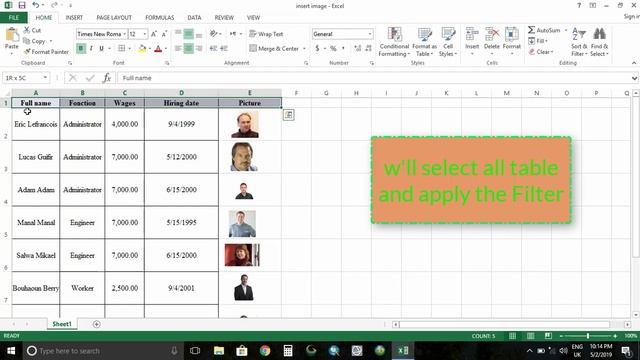Increase font size with the large A icon
640x360 pixels.
click(154, 34)
